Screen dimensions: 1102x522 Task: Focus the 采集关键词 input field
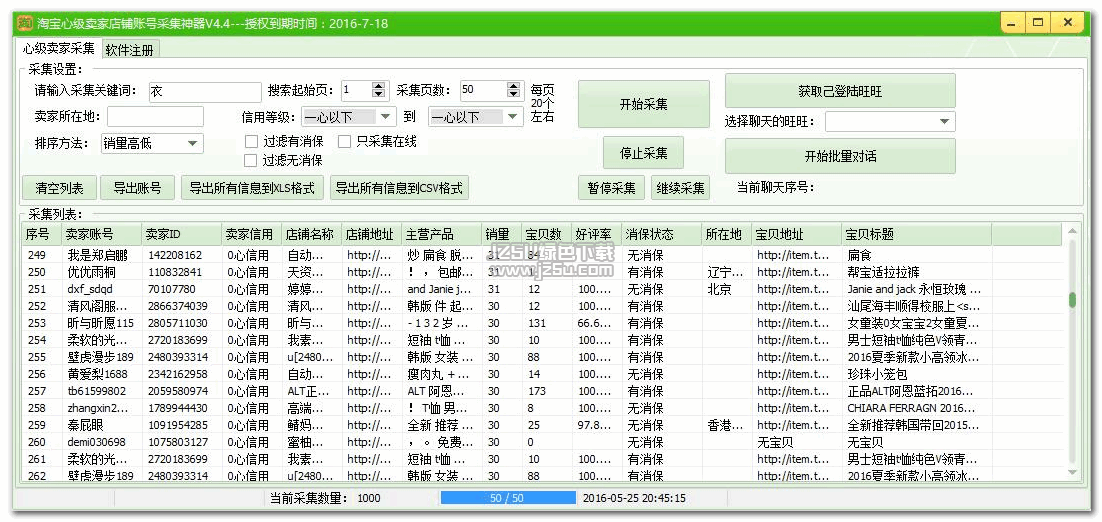[x=205, y=91]
